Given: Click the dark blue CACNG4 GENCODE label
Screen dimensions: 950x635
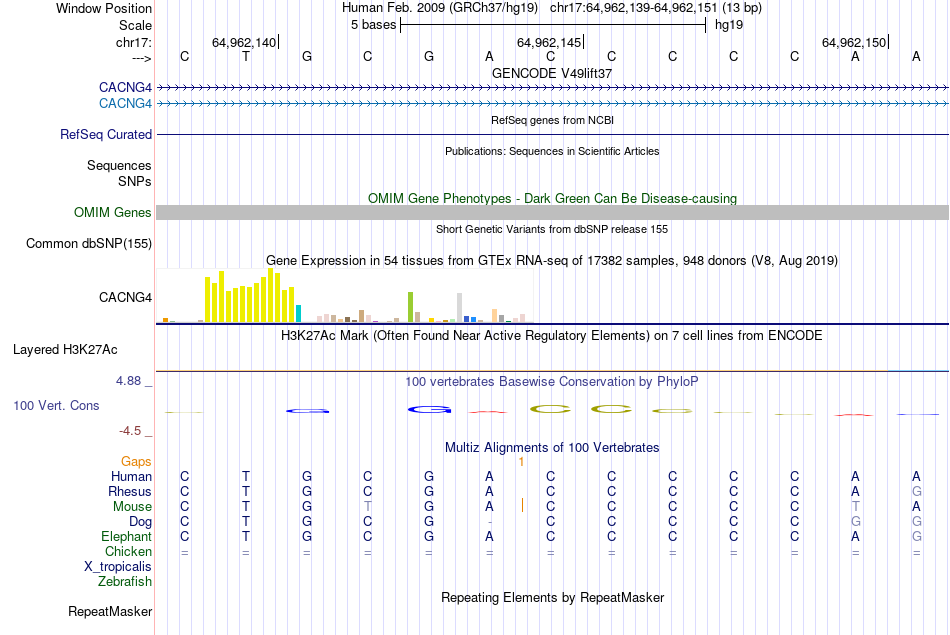Looking at the screenshot, I should [x=125, y=88].
